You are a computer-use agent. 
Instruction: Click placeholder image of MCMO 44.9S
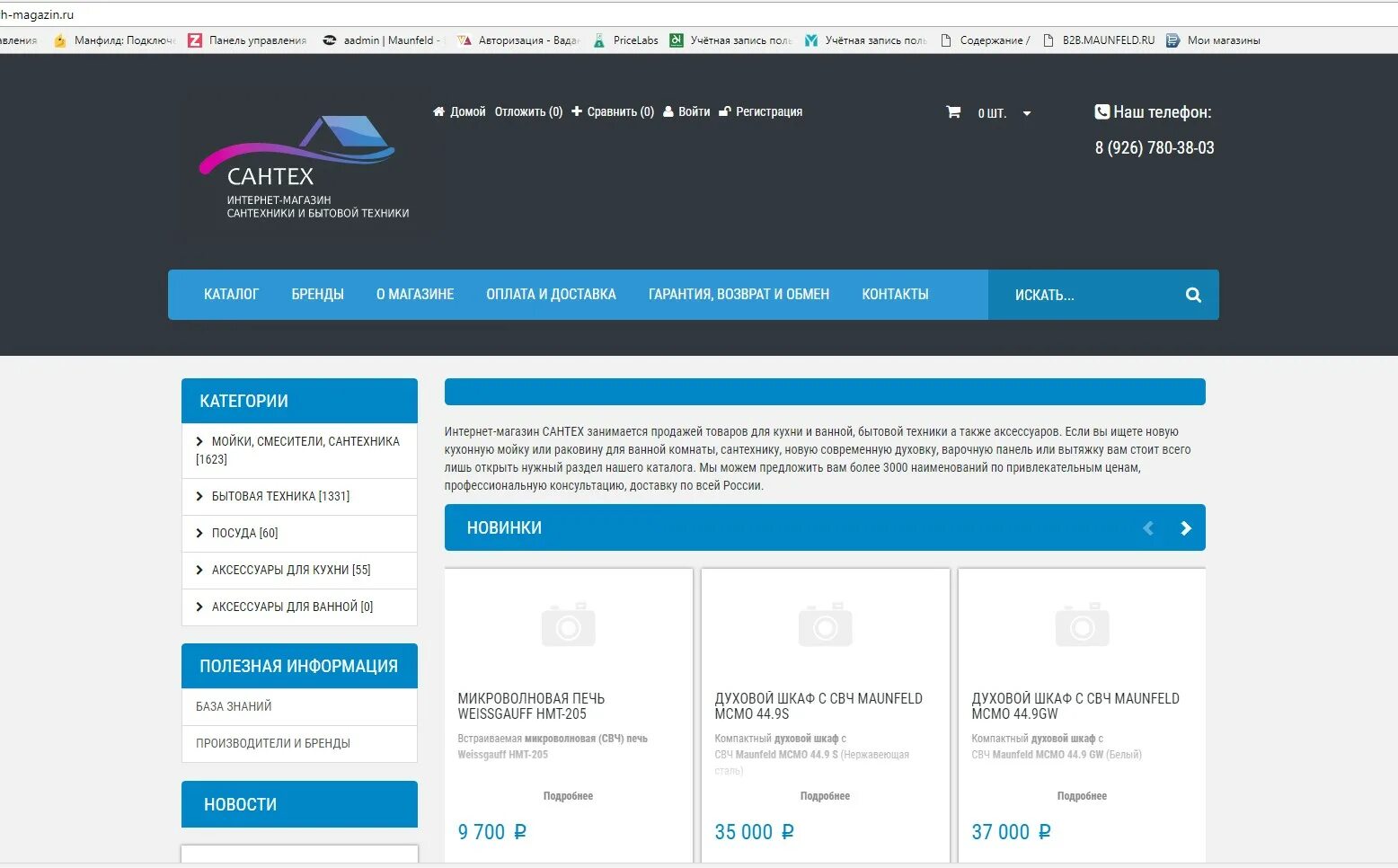click(825, 624)
